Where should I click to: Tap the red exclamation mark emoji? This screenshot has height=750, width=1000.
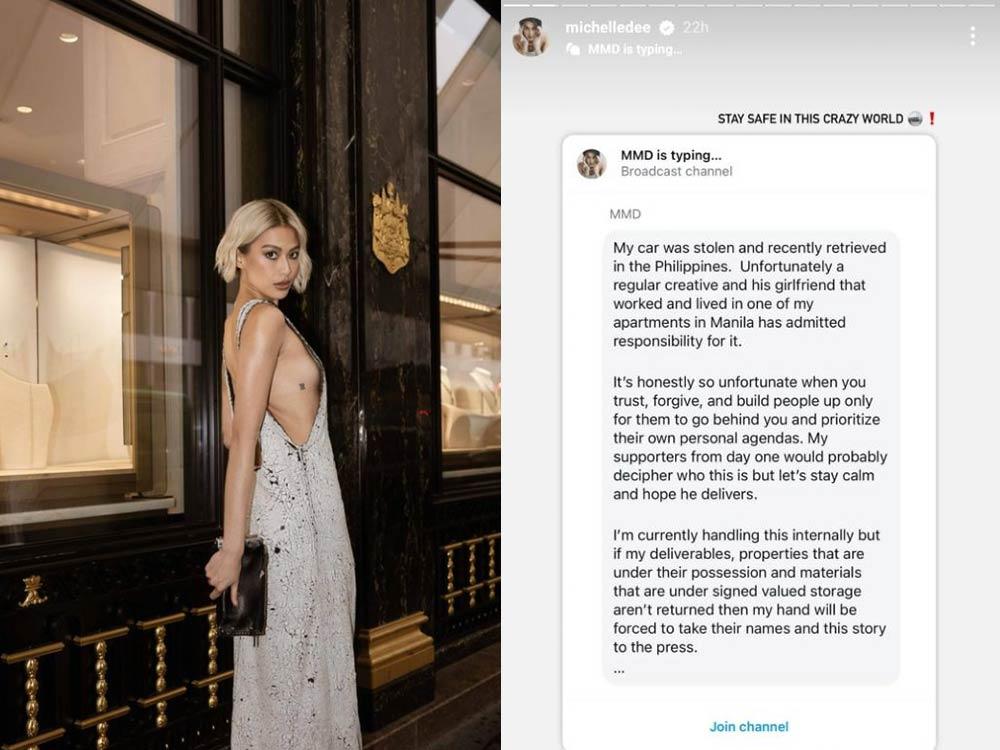[x=932, y=119]
